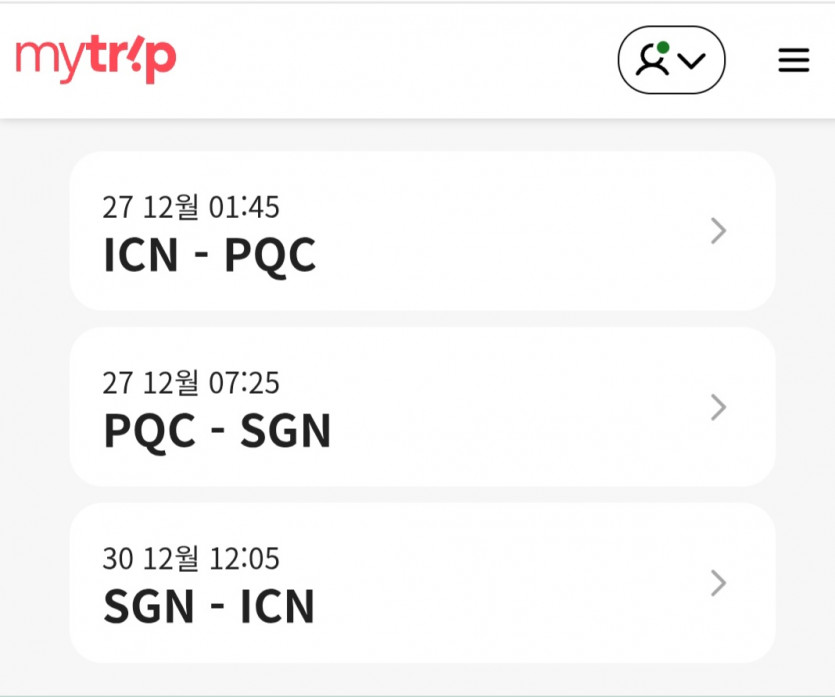Click the arrow on SGN - ICN card

pos(718,583)
